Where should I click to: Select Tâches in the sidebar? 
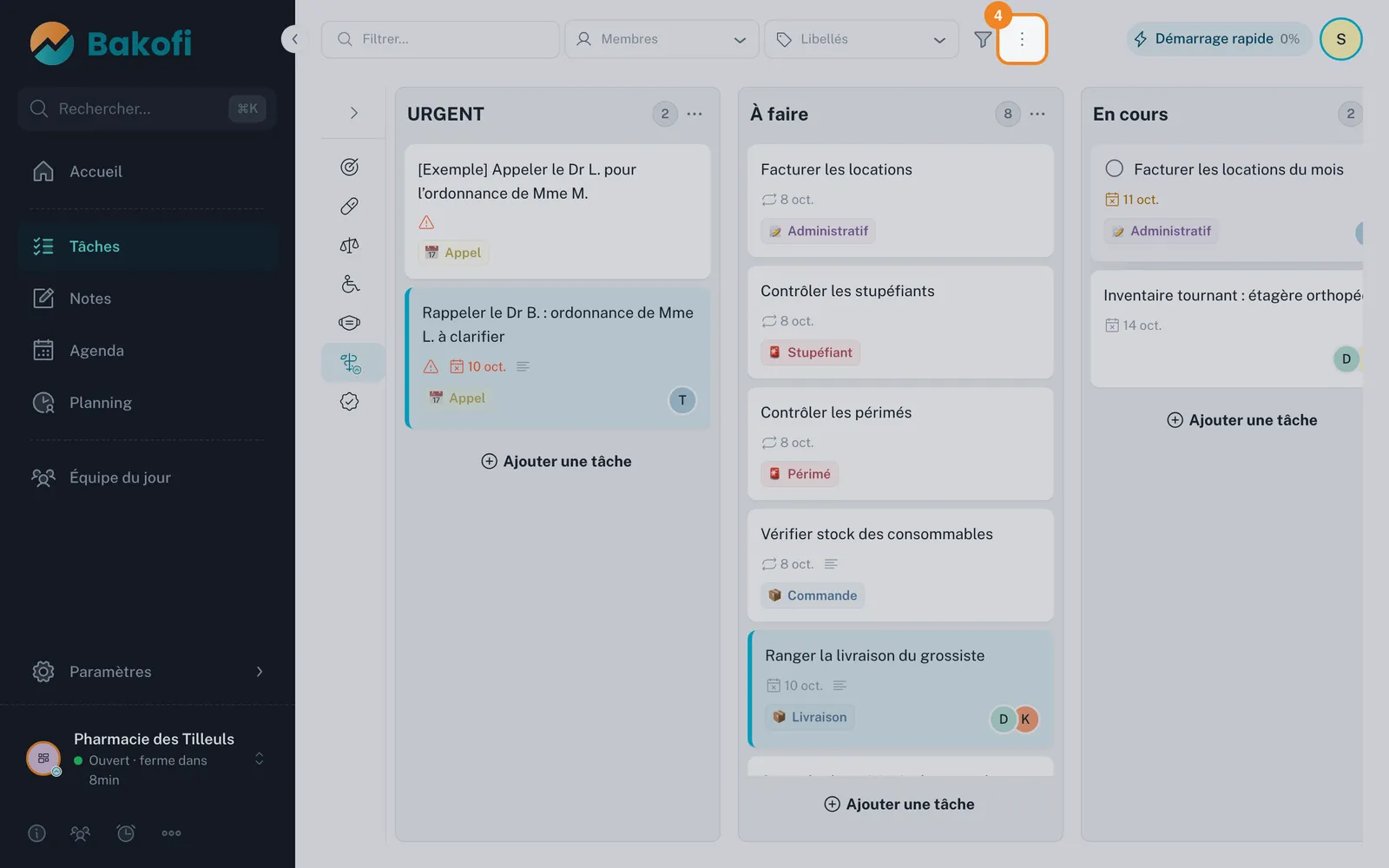pos(148,247)
